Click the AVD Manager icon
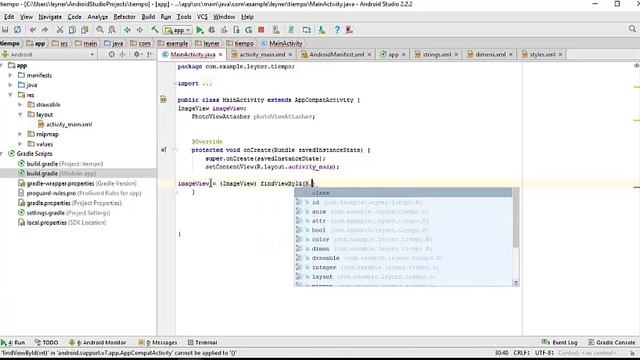Screen dimensions: 640x360 tap(307, 30)
